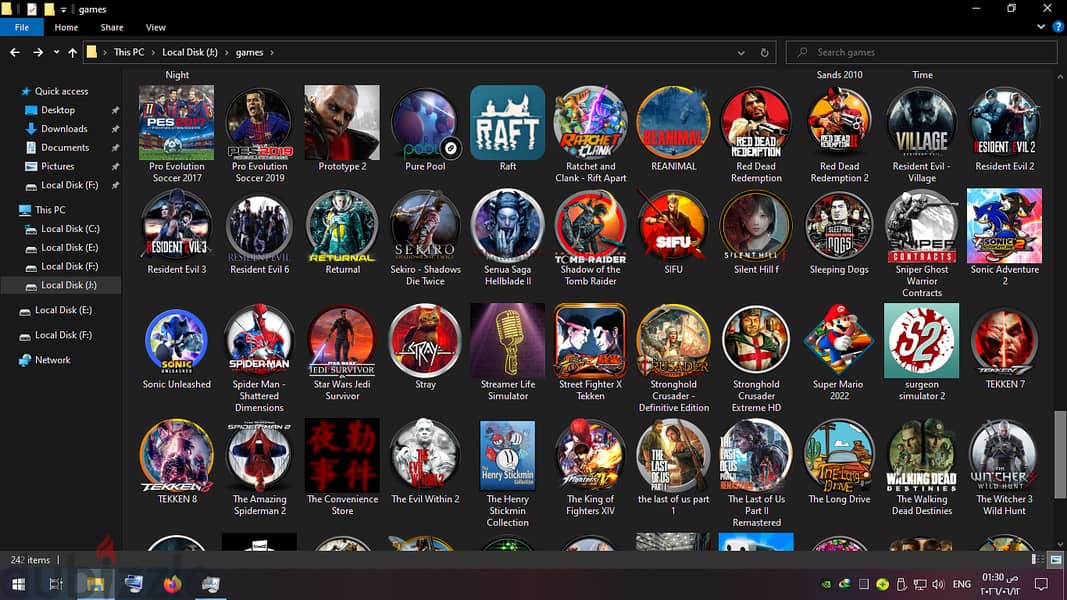Image resolution: width=1067 pixels, height=600 pixels.
Task: Open Pictures in the navigation pane
Action: tap(57, 166)
